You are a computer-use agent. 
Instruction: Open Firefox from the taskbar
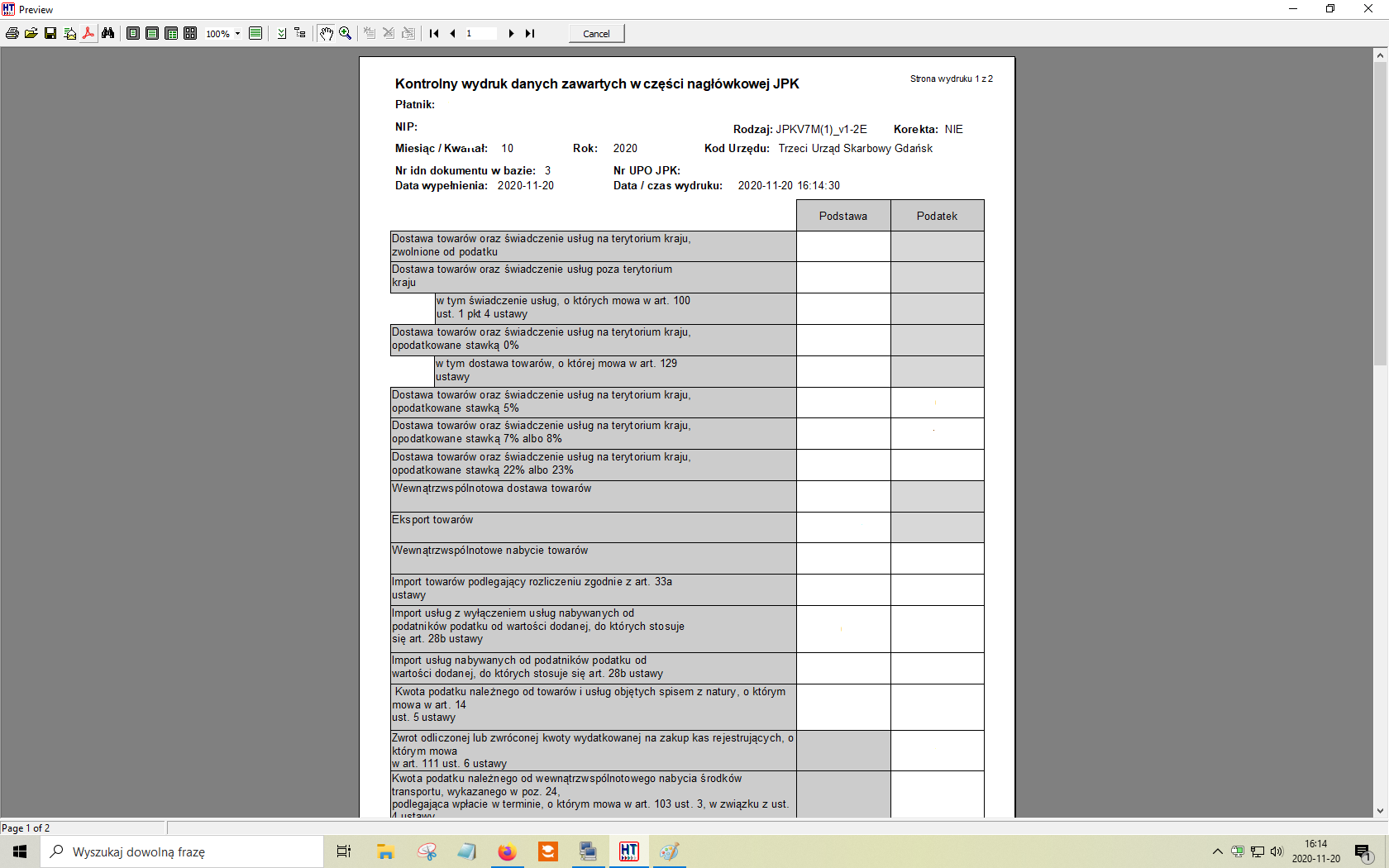(x=507, y=851)
